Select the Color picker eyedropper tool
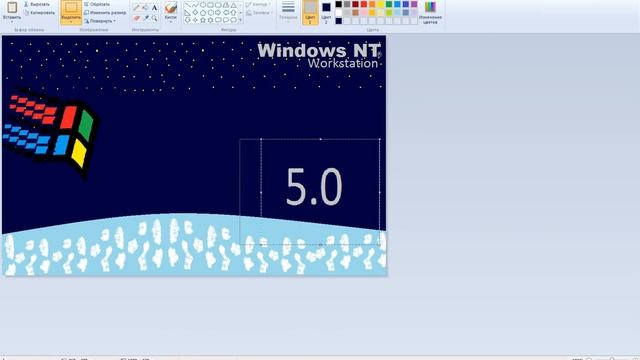 click(146, 18)
